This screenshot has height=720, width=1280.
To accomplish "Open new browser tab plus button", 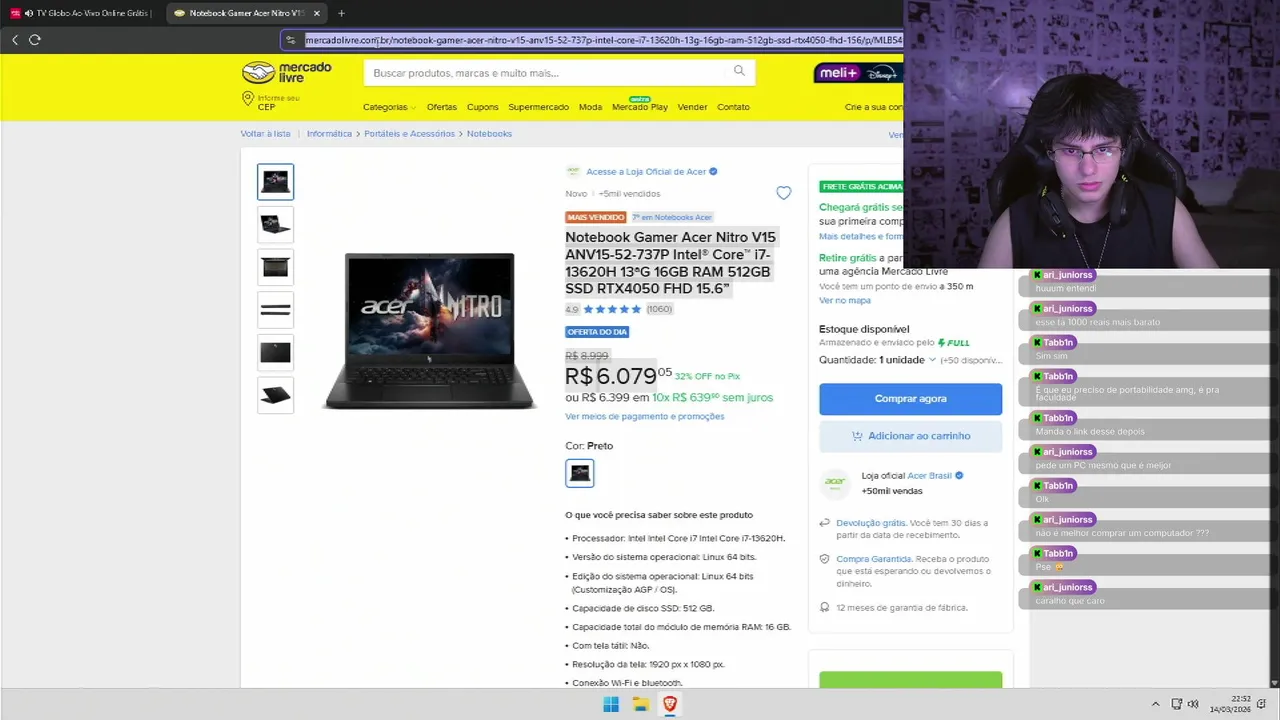I will point(341,13).
